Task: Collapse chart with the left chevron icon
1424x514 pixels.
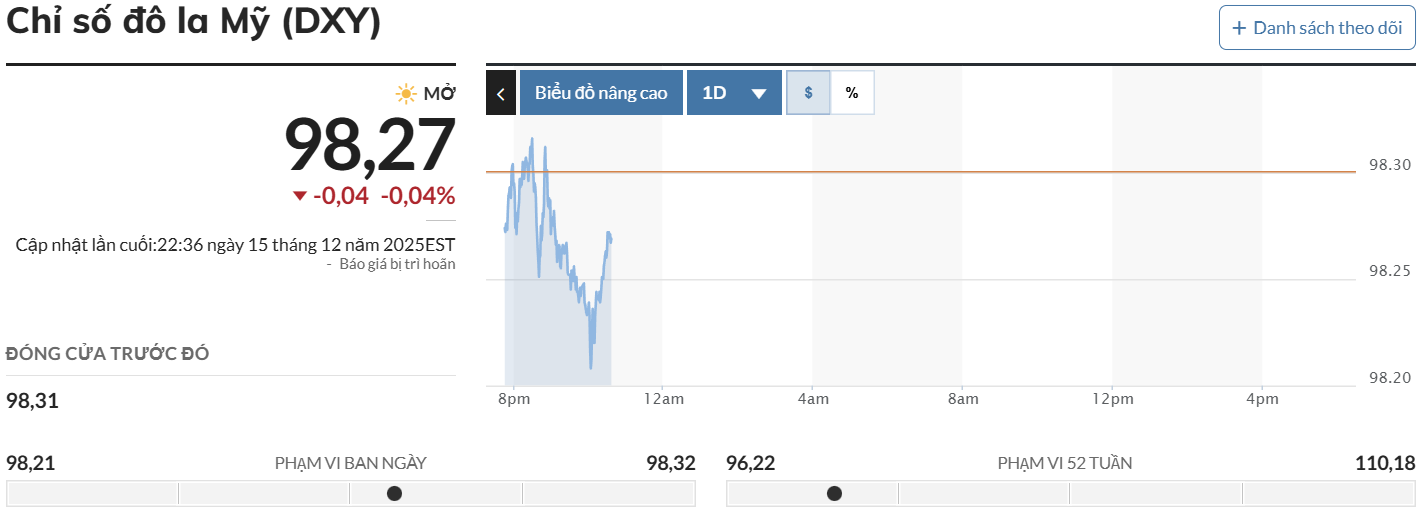Action: tap(501, 93)
